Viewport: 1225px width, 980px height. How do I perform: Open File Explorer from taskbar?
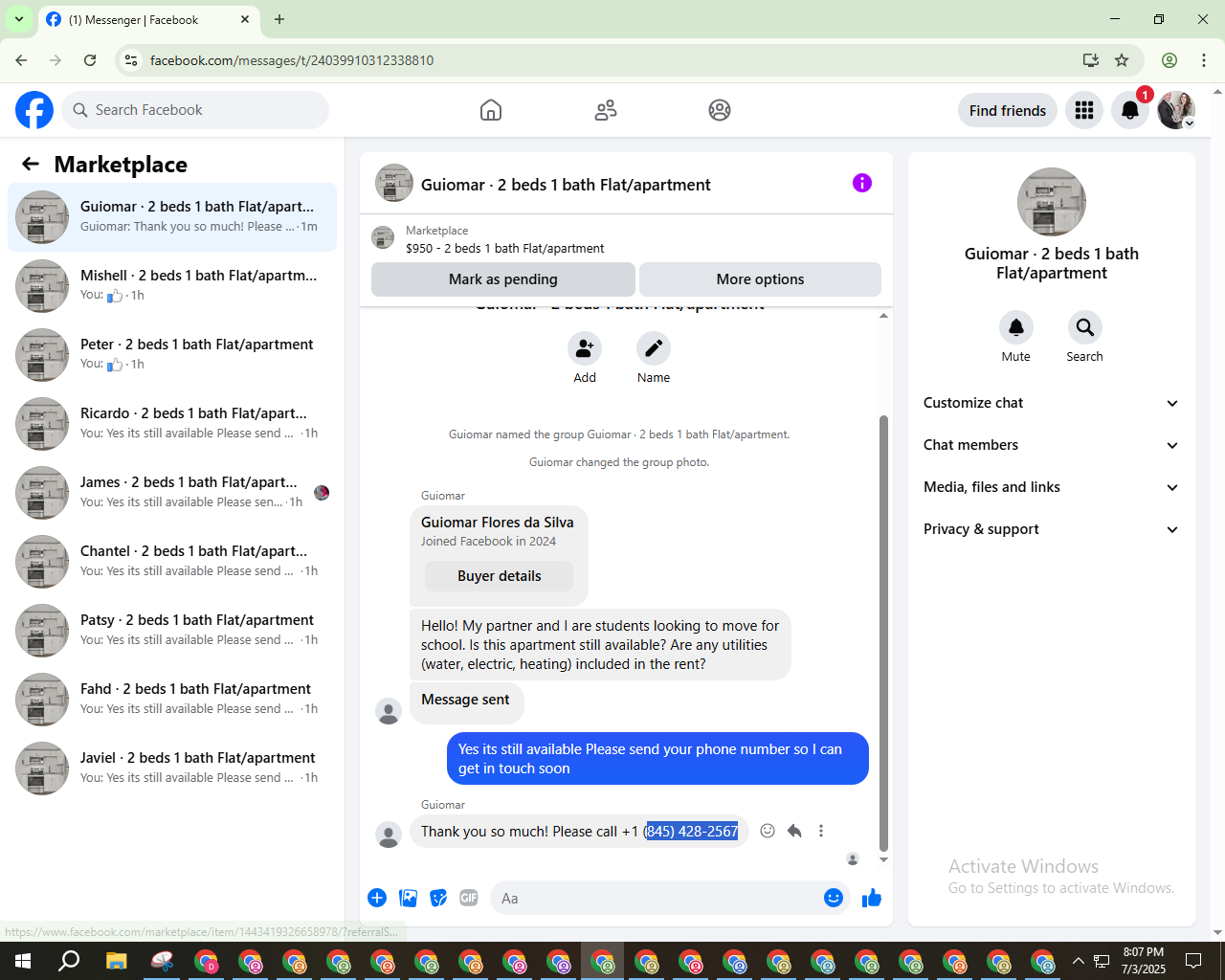pyautogui.click(x=116, y=961)
